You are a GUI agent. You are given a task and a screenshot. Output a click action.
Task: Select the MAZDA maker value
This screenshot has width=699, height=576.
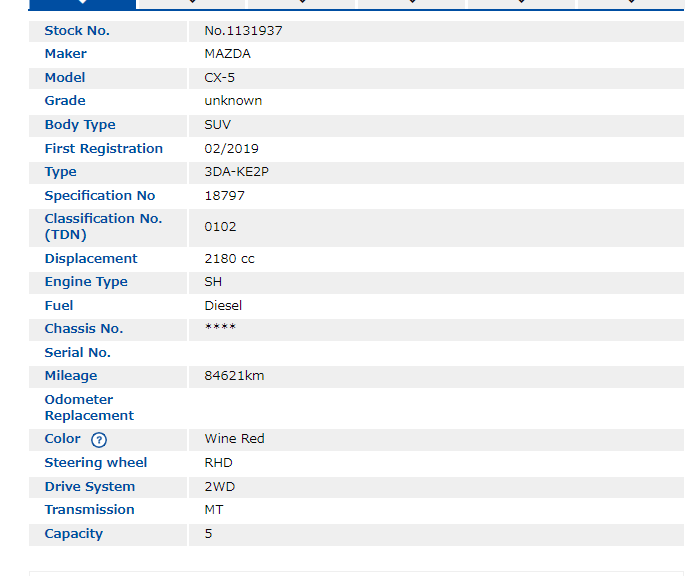(x=227, y=54)
